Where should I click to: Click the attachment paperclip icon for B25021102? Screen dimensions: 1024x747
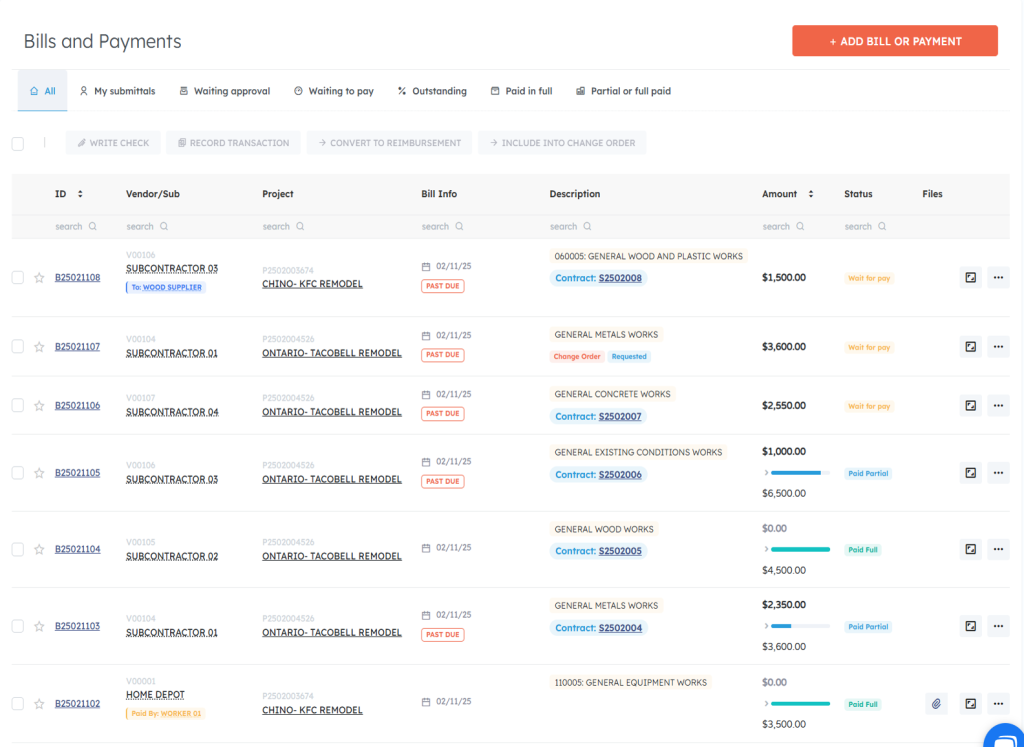pos(936,704)
